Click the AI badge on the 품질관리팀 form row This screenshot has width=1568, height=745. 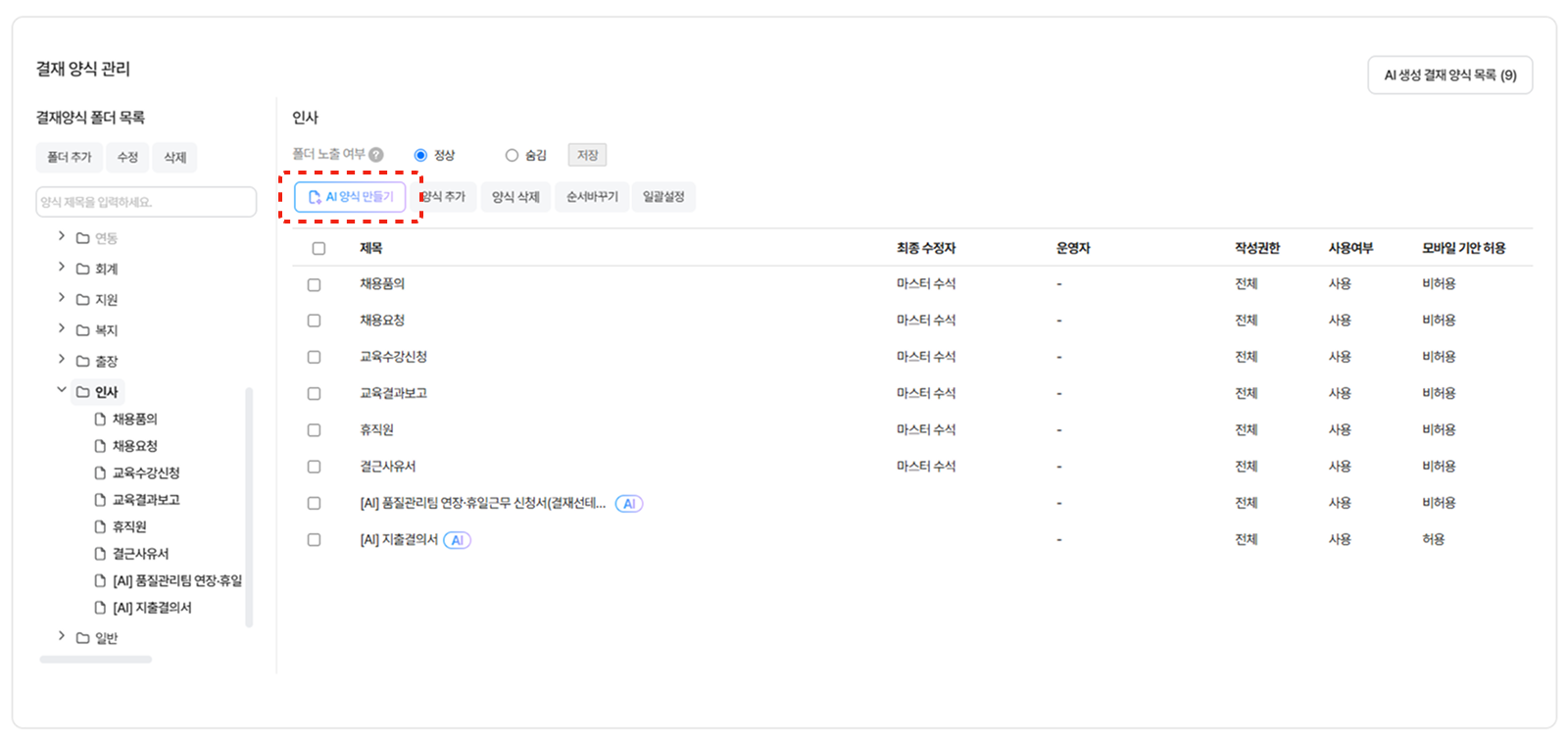[629, 504]
